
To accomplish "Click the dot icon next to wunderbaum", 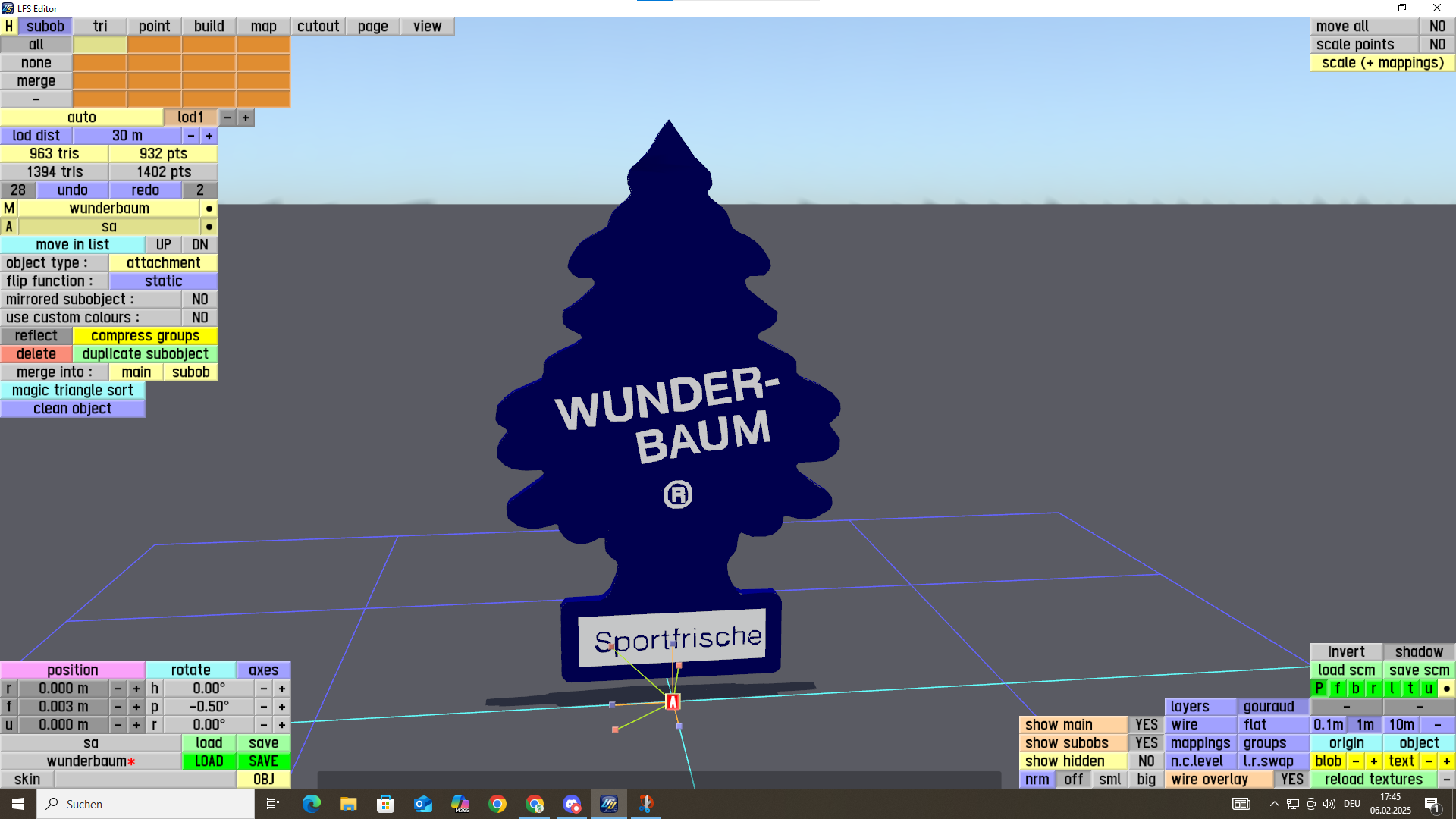I will 209,209.
